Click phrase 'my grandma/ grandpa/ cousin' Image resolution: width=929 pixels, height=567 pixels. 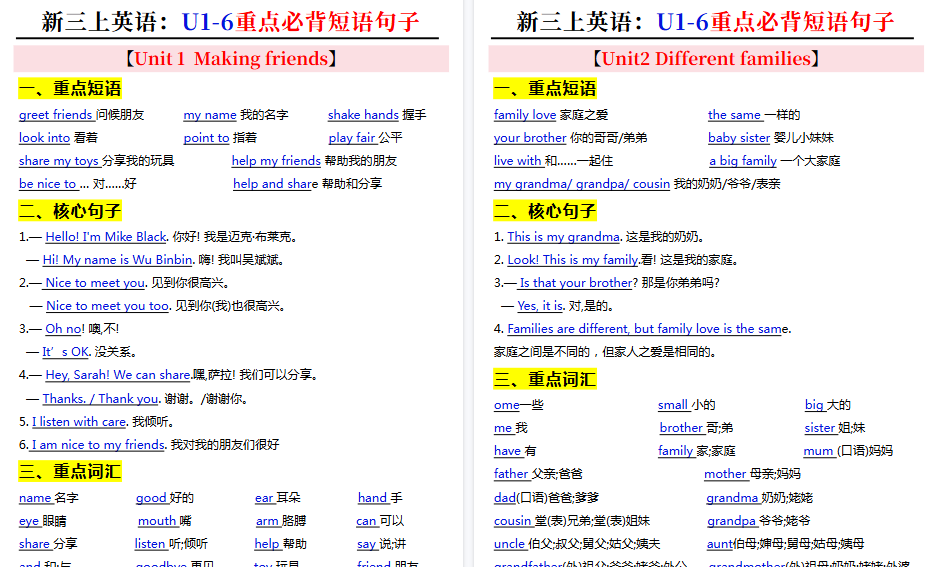pos(582,184)
